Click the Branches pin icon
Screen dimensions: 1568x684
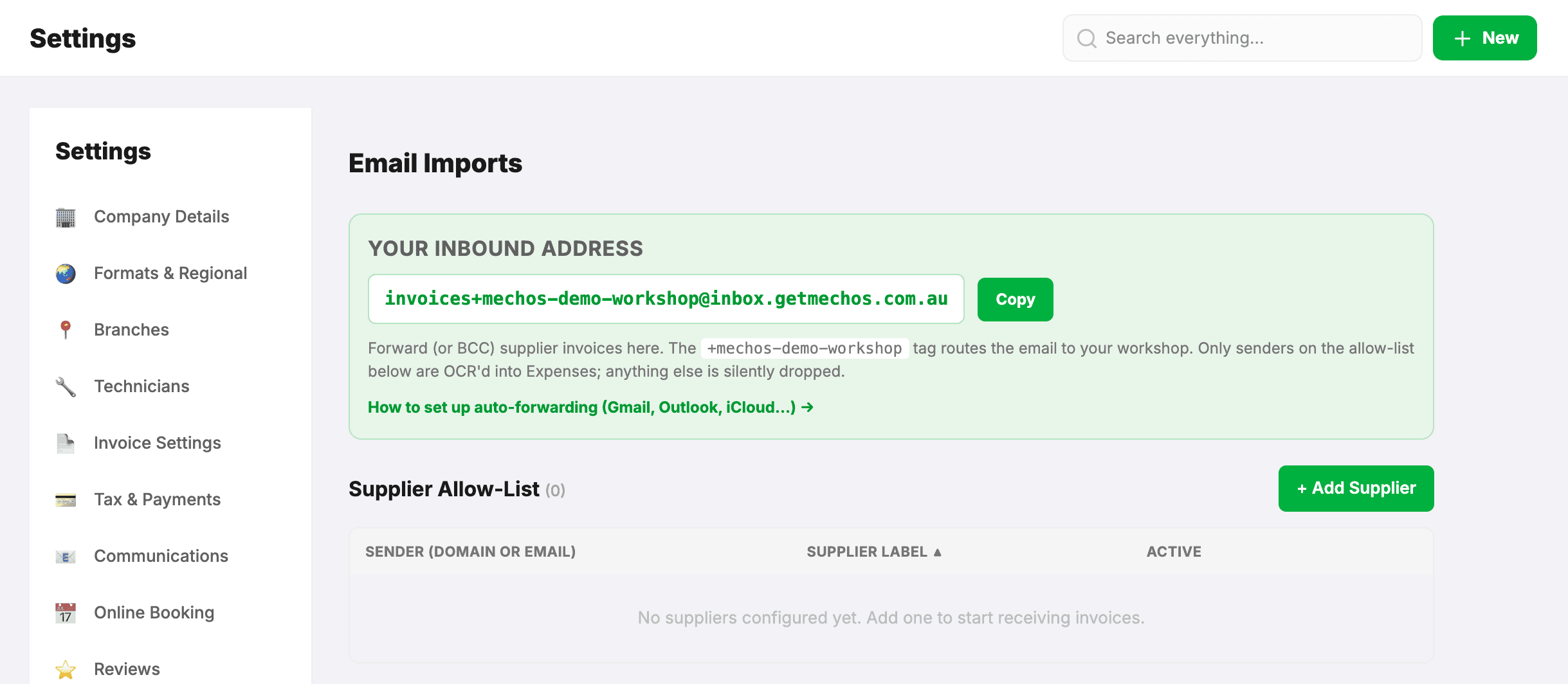click(66, 330)
